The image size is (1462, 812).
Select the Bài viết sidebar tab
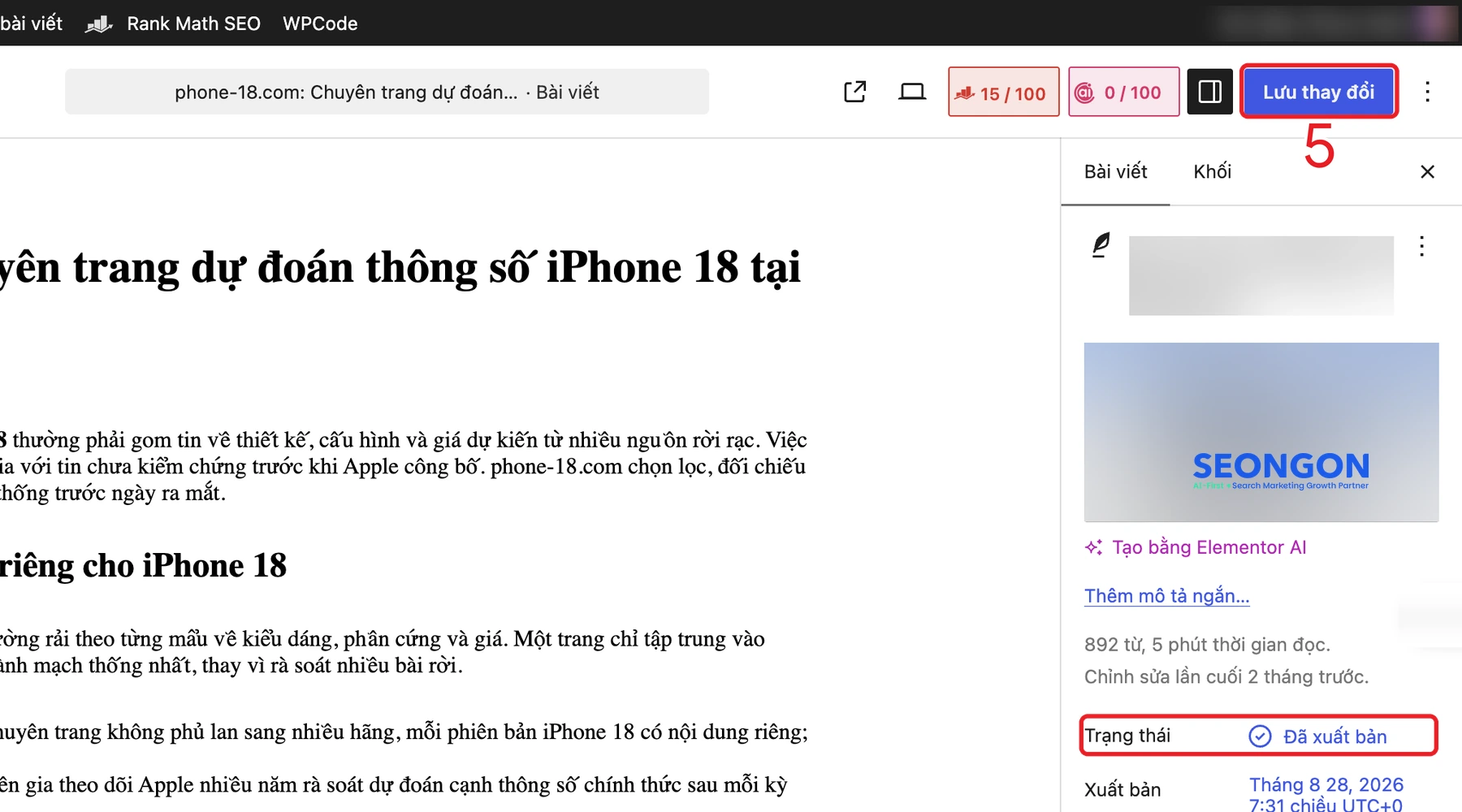coord(1115,171)
